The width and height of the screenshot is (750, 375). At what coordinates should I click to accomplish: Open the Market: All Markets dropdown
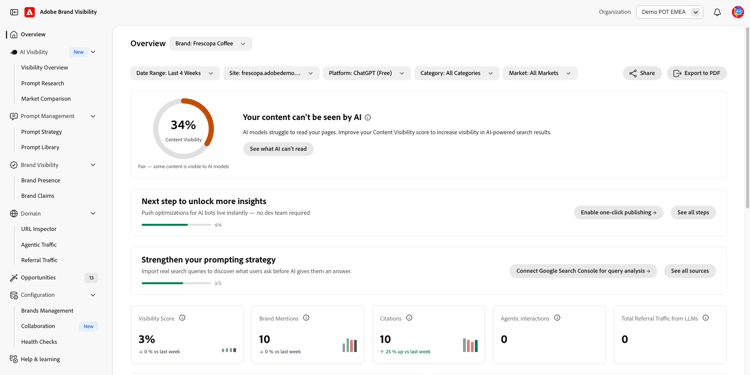pyautogui.click(x=540, y=73)
